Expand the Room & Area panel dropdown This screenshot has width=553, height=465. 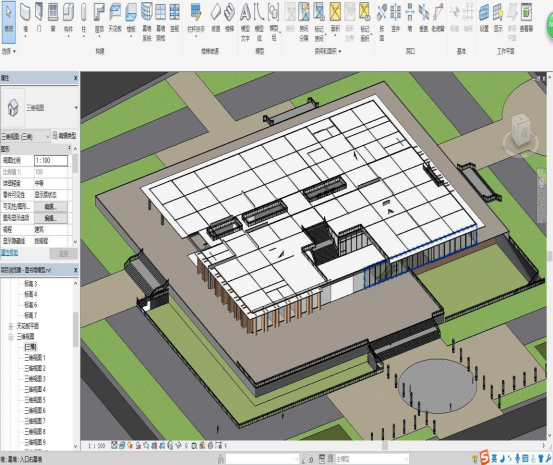pos(328,52)
